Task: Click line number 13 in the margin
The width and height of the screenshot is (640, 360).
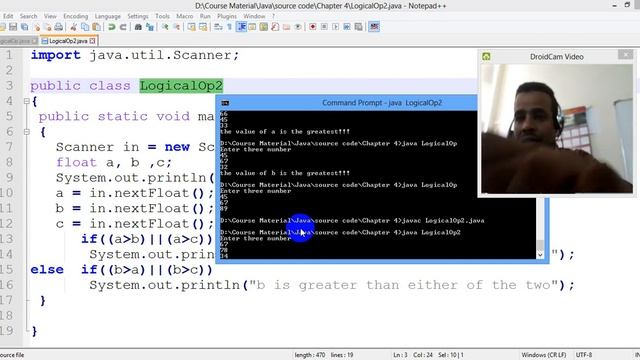Action: [7, 239]
